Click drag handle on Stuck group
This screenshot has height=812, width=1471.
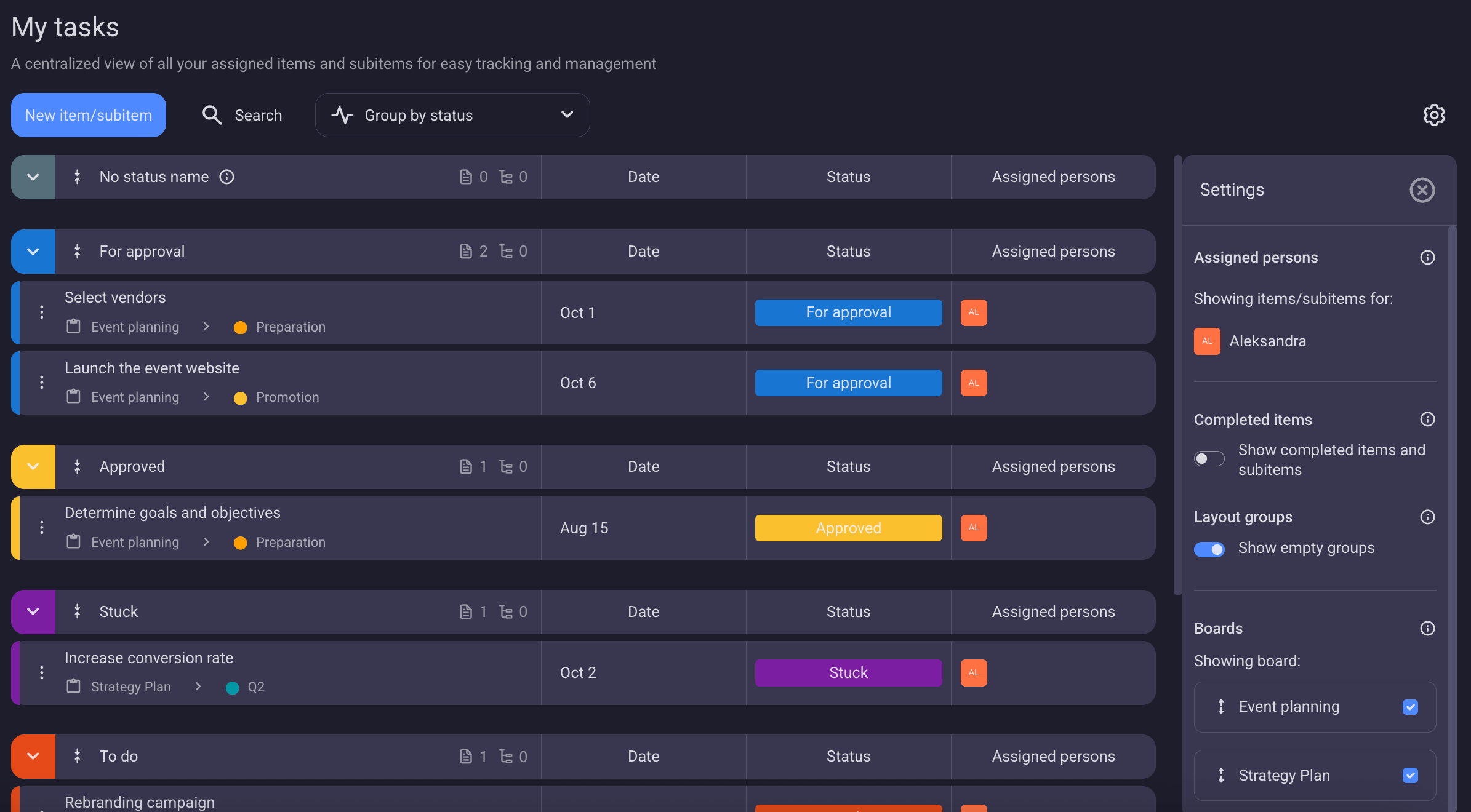tap(78, 611)
